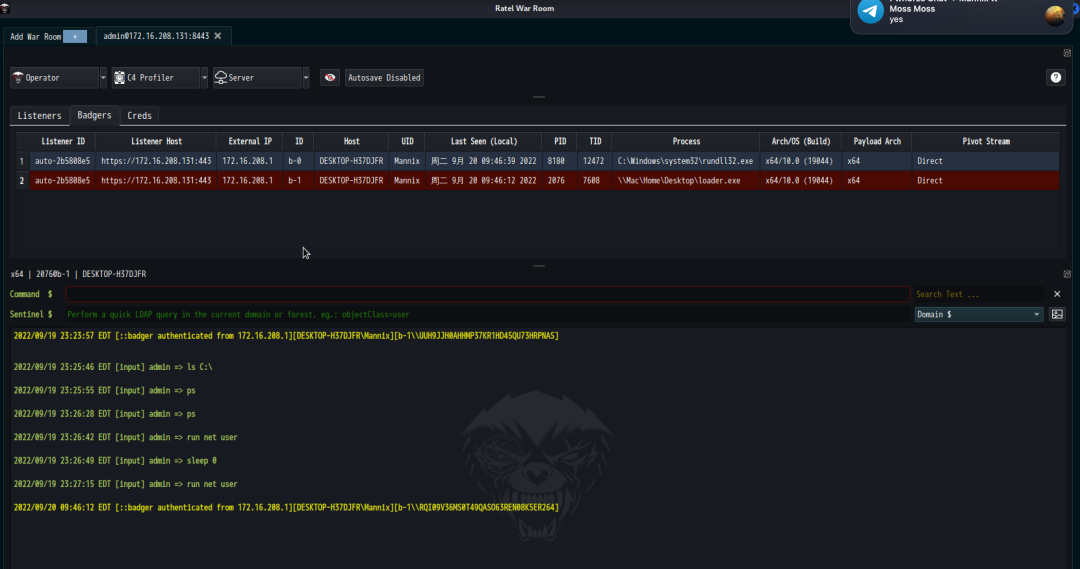Open the Domain $ dropdown
This screenshot has height=569, width=1080.
pyautogui.click(x=978, y=314)
